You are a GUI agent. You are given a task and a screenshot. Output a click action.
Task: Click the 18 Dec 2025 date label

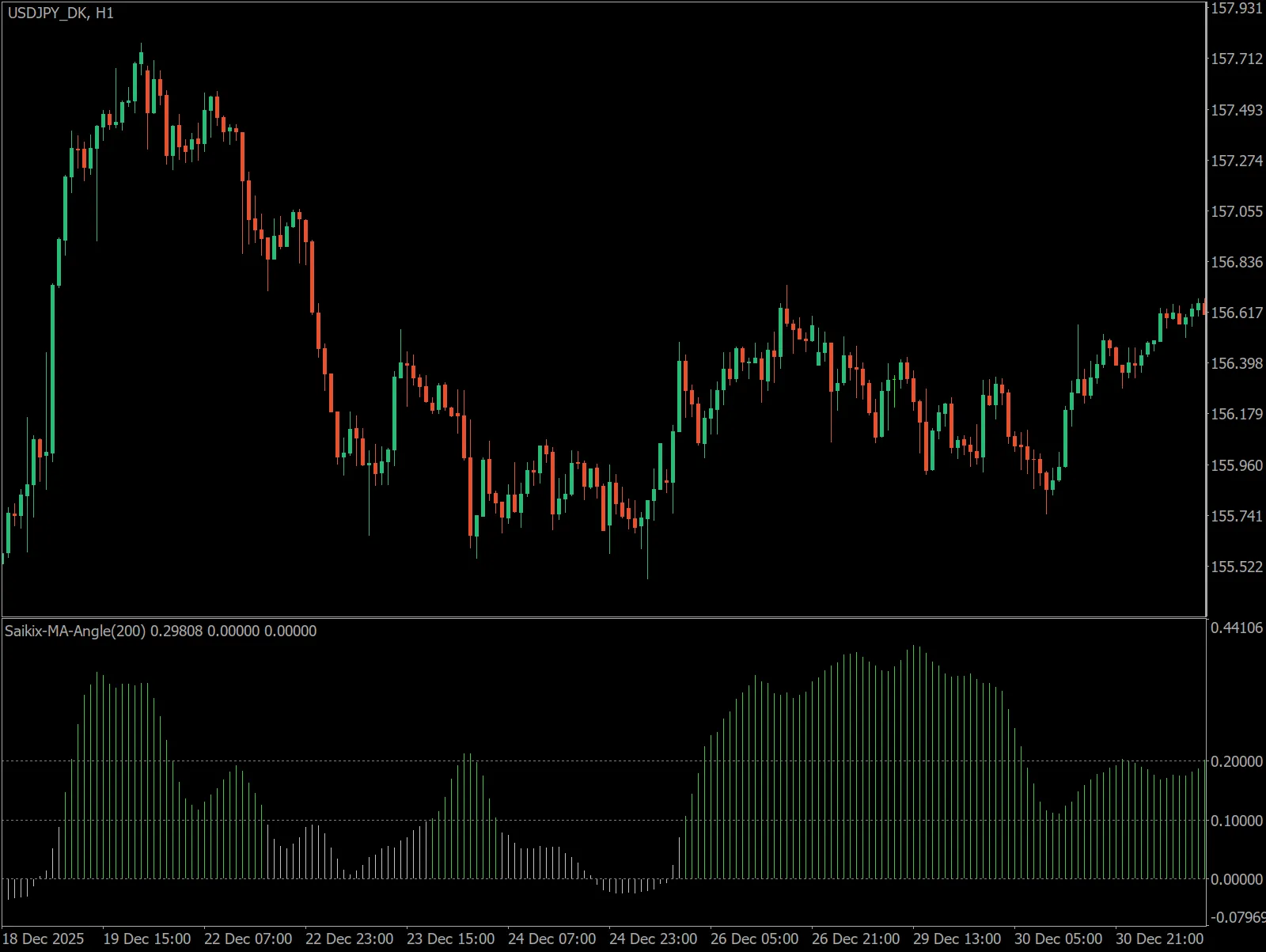[44, 939]
